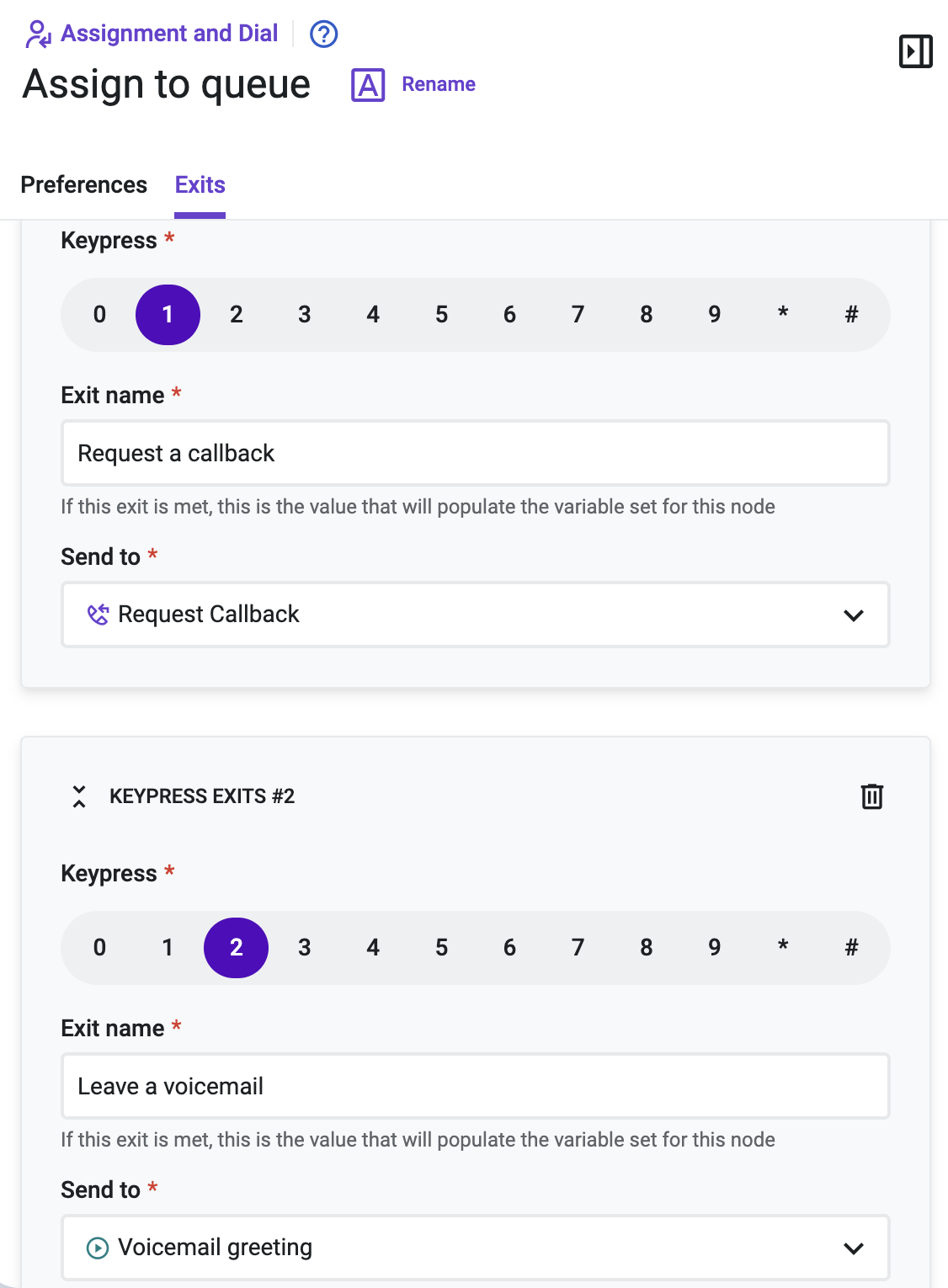Select the Exits tab
948x1288 pixels.
(200, 184)
